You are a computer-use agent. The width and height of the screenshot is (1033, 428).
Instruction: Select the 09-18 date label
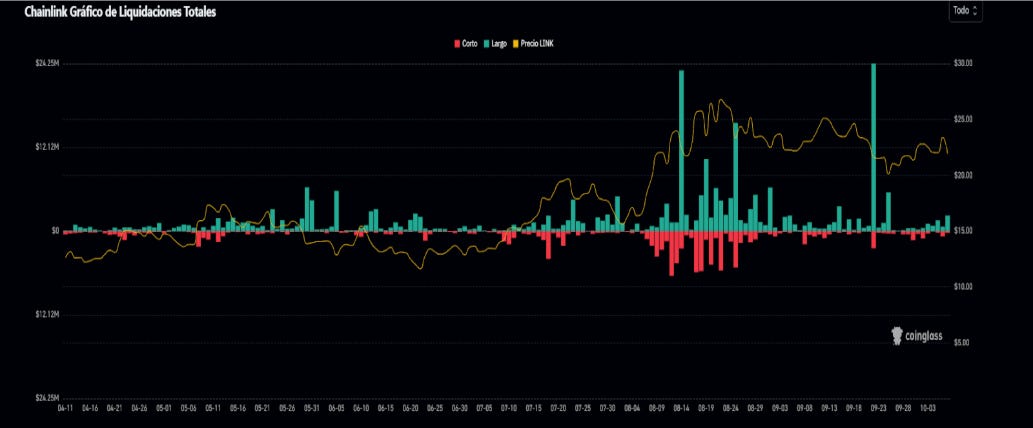click(854, 408)
